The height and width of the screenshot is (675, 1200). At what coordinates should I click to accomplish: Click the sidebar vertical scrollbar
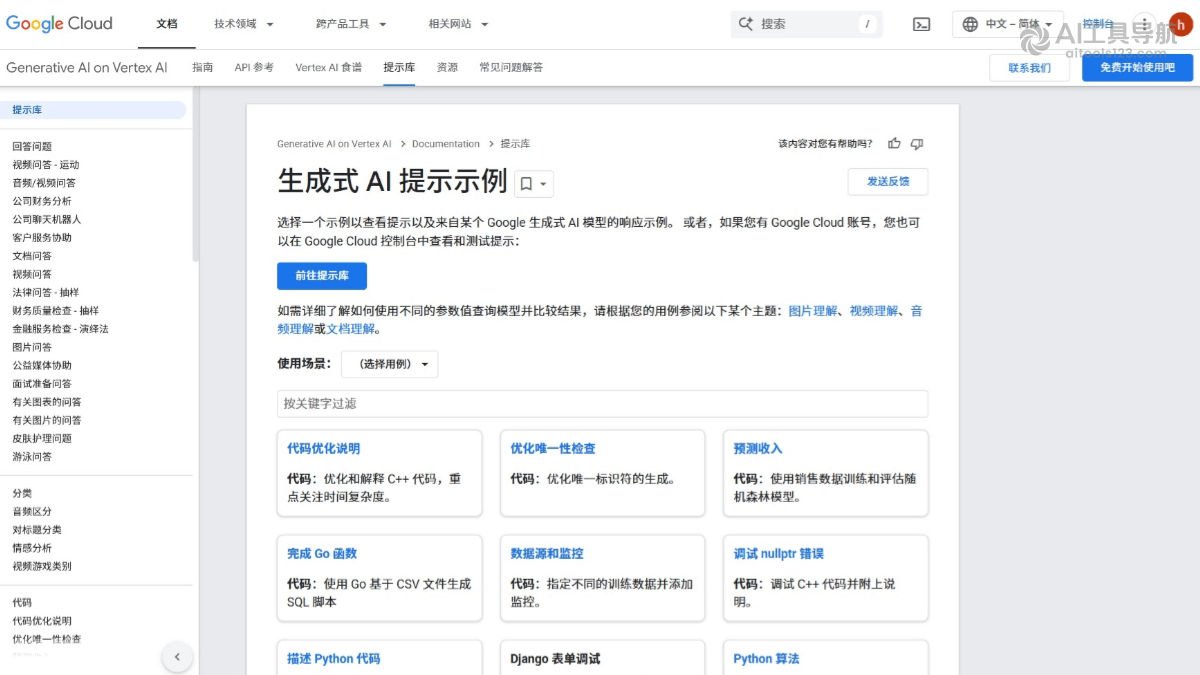(x=195, y=175)
